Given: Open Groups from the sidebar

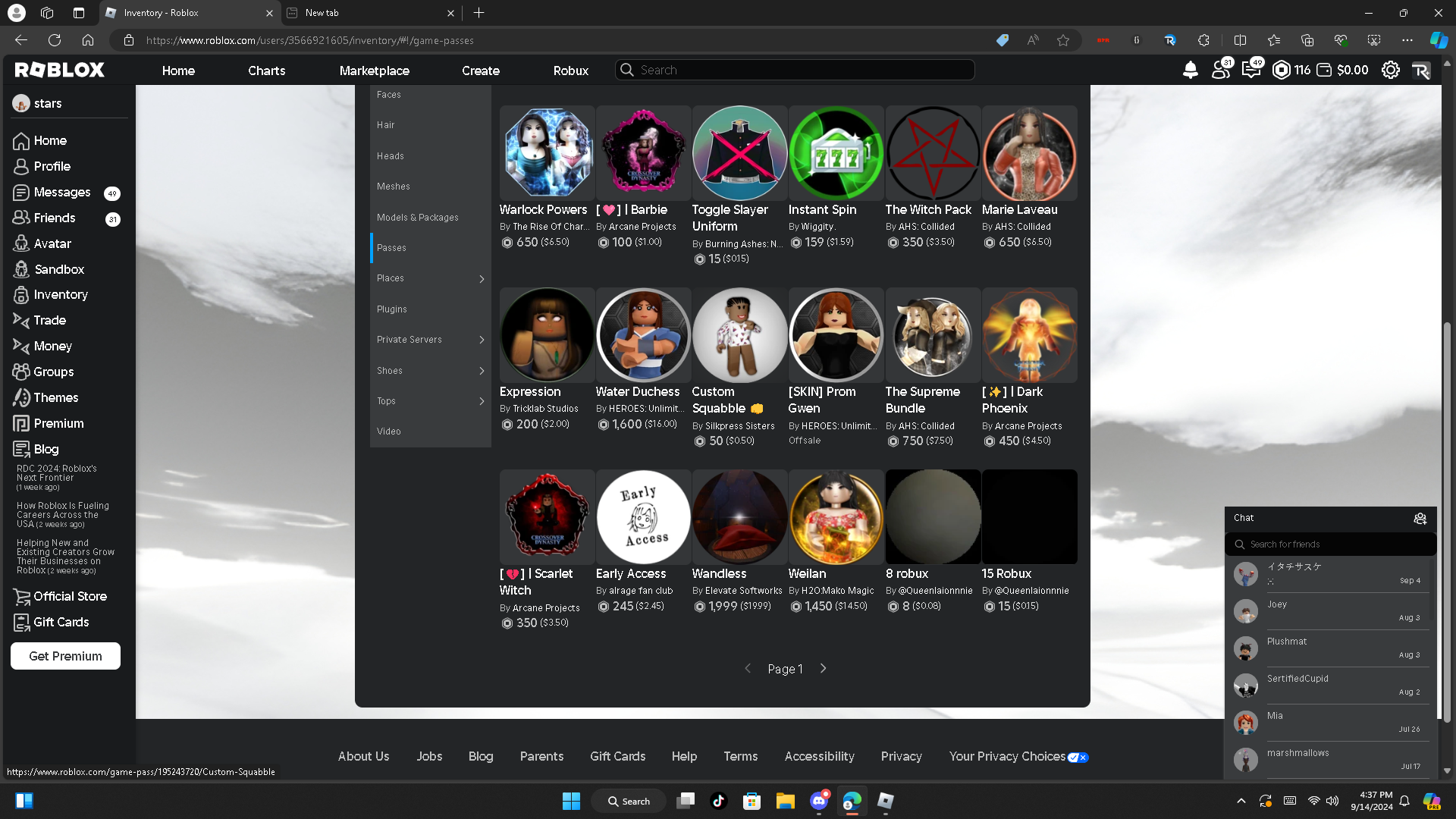Looking at the screenshot, I should pyautogui.click(x=53, y=372).
